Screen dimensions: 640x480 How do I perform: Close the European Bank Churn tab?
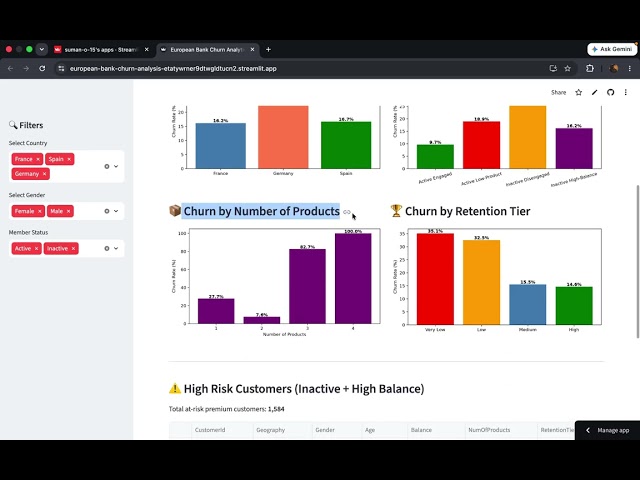pos(252,49)
